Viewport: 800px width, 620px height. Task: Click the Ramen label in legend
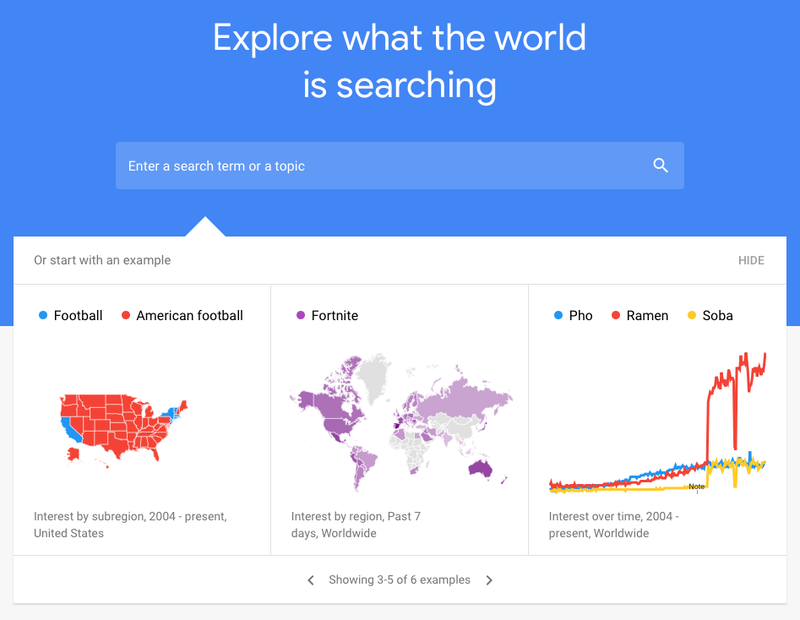(647, 316)
